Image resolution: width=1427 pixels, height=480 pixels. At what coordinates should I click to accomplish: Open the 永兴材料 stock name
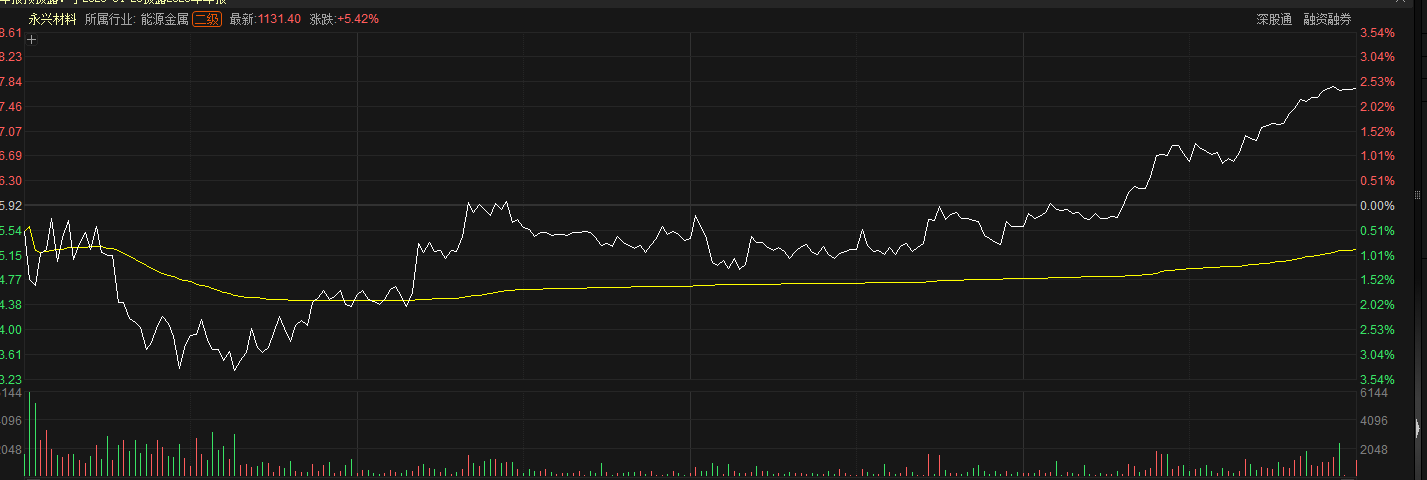52,19
